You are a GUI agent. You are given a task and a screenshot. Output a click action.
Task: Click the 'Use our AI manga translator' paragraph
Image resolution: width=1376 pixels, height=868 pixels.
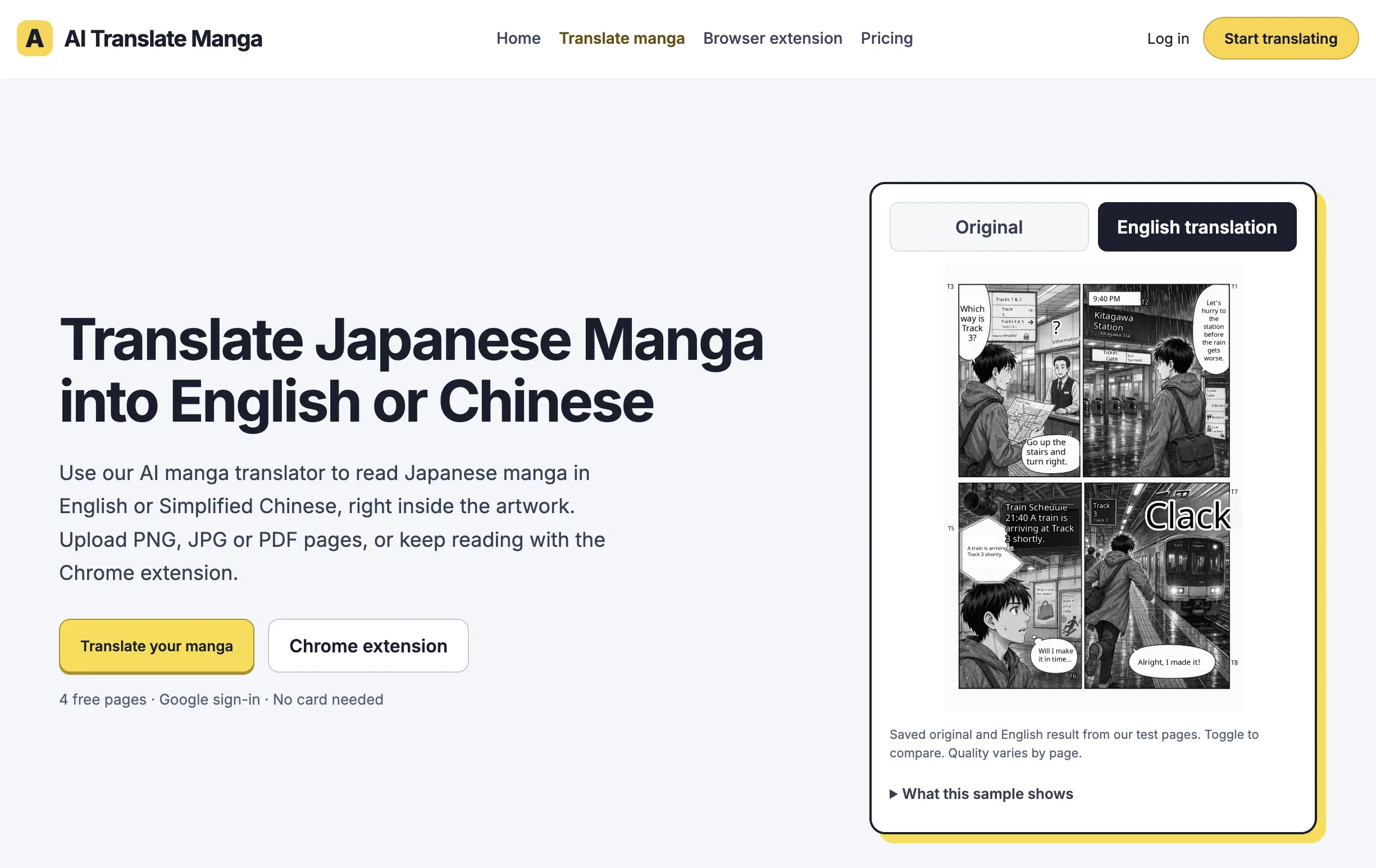click(332, 523)
